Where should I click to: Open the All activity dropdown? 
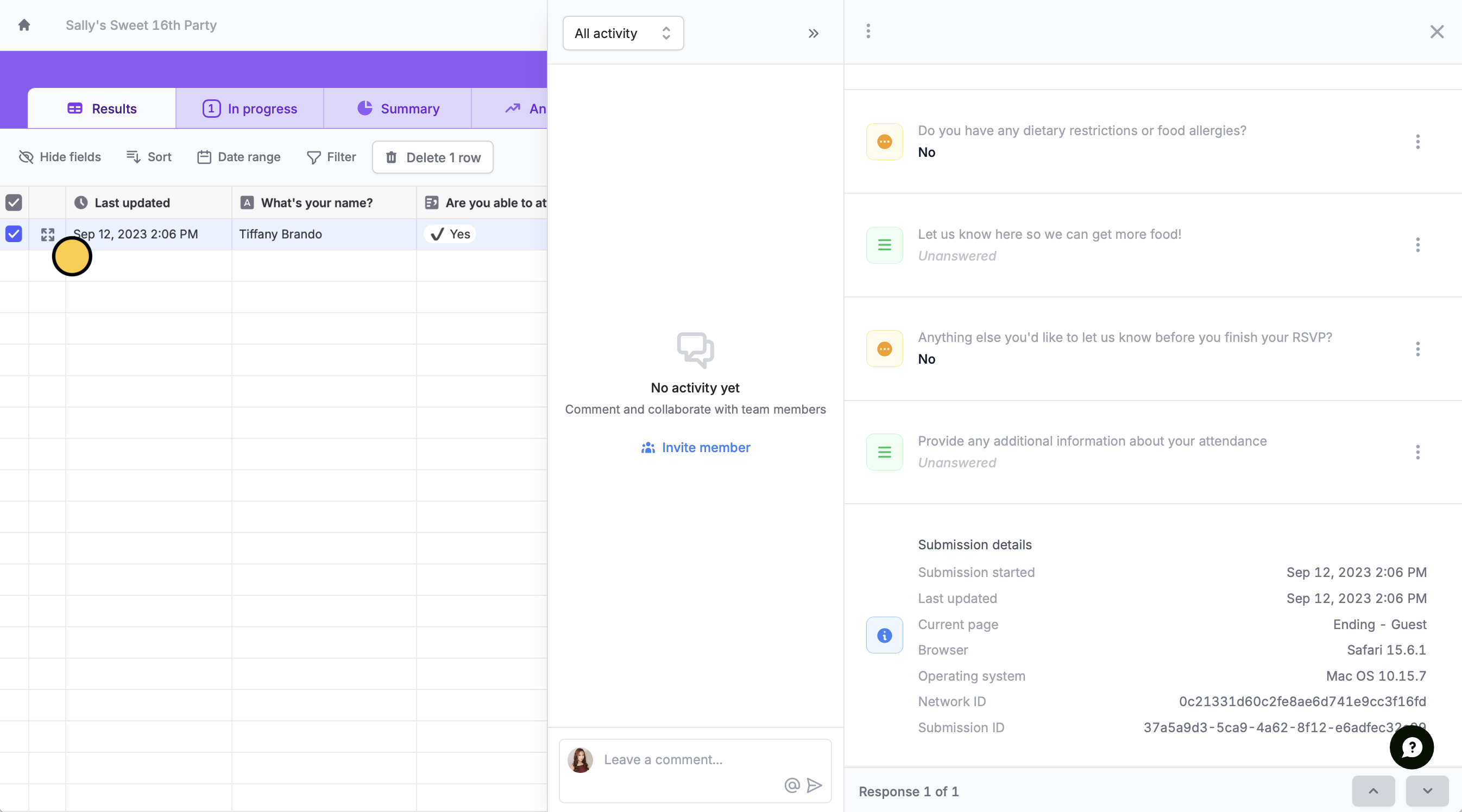(622, 33)
